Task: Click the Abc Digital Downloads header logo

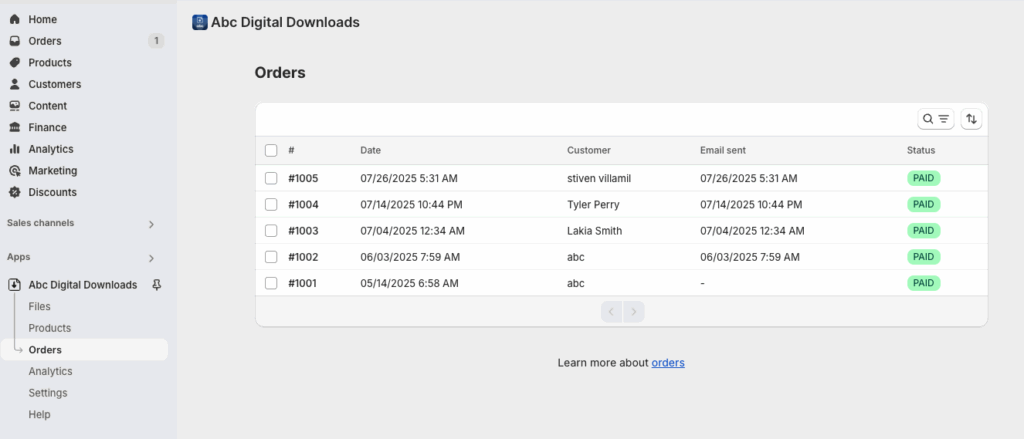Action: [200, 22]
